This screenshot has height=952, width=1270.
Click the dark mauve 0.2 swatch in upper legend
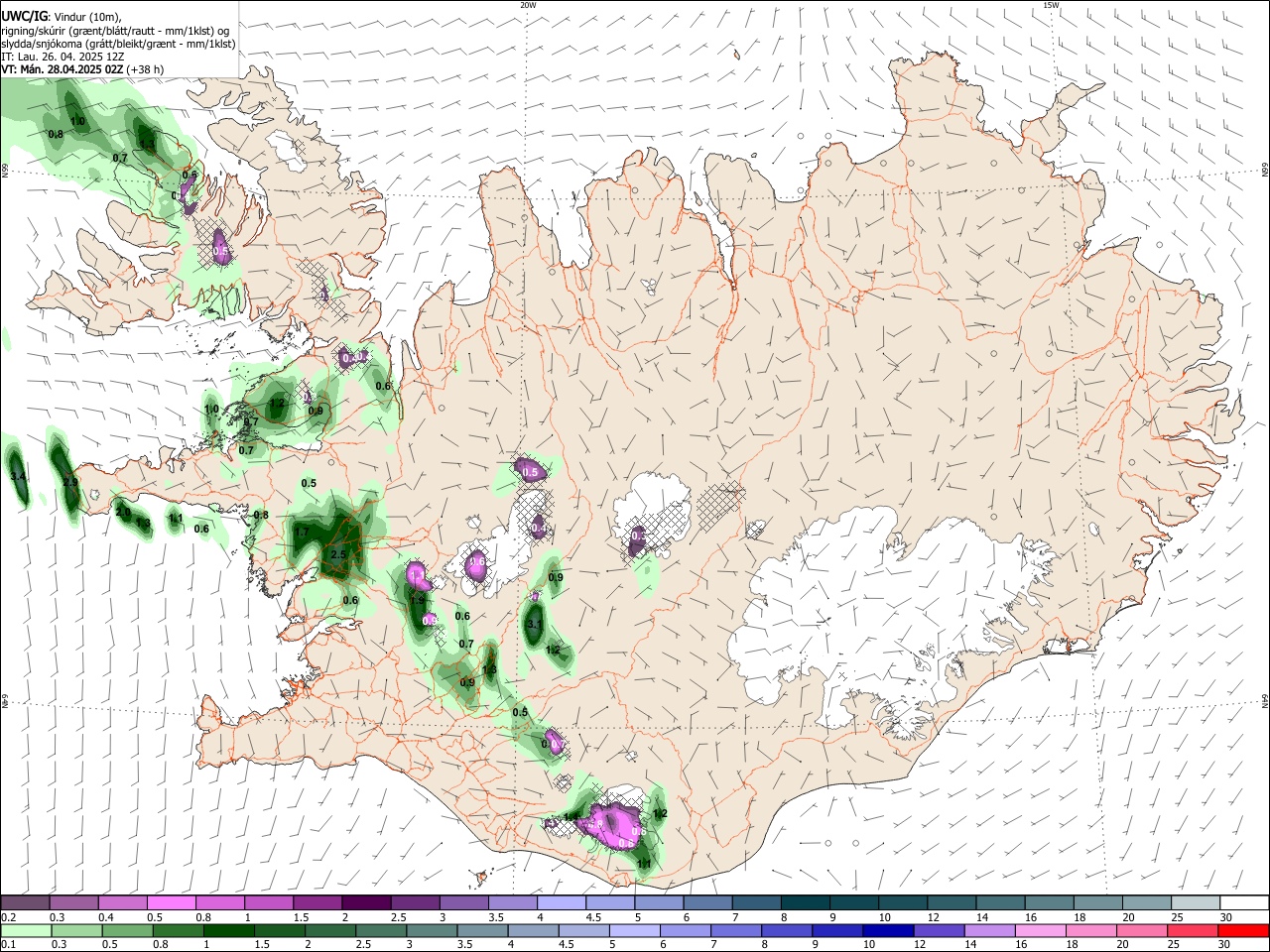point(25,902)
